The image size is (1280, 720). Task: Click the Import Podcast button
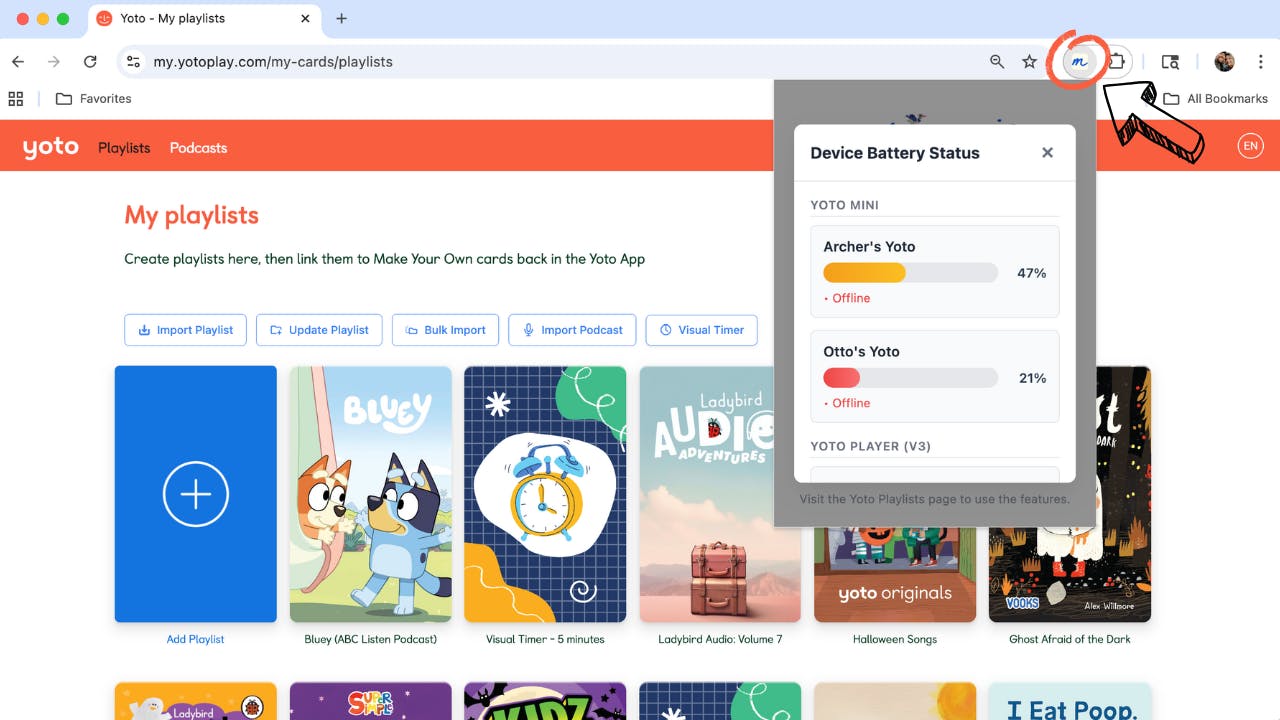coord(572,330)
